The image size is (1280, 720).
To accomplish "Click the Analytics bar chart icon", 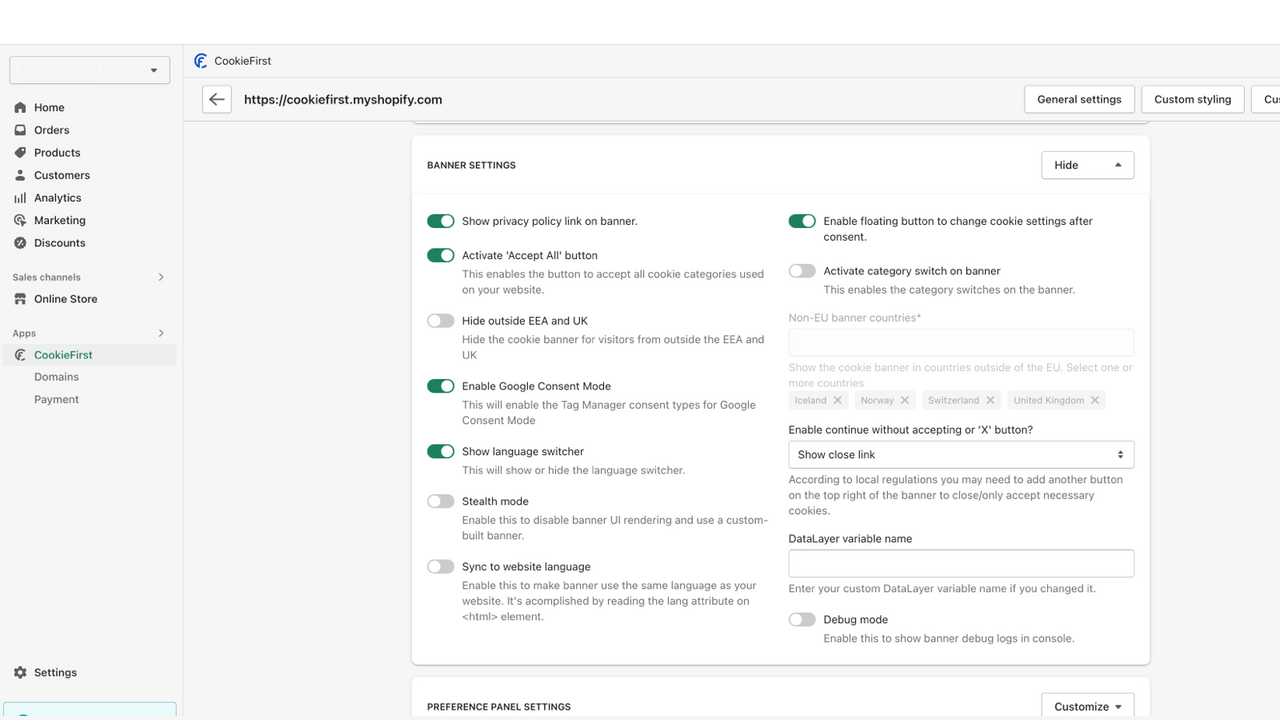I will 20,198.
